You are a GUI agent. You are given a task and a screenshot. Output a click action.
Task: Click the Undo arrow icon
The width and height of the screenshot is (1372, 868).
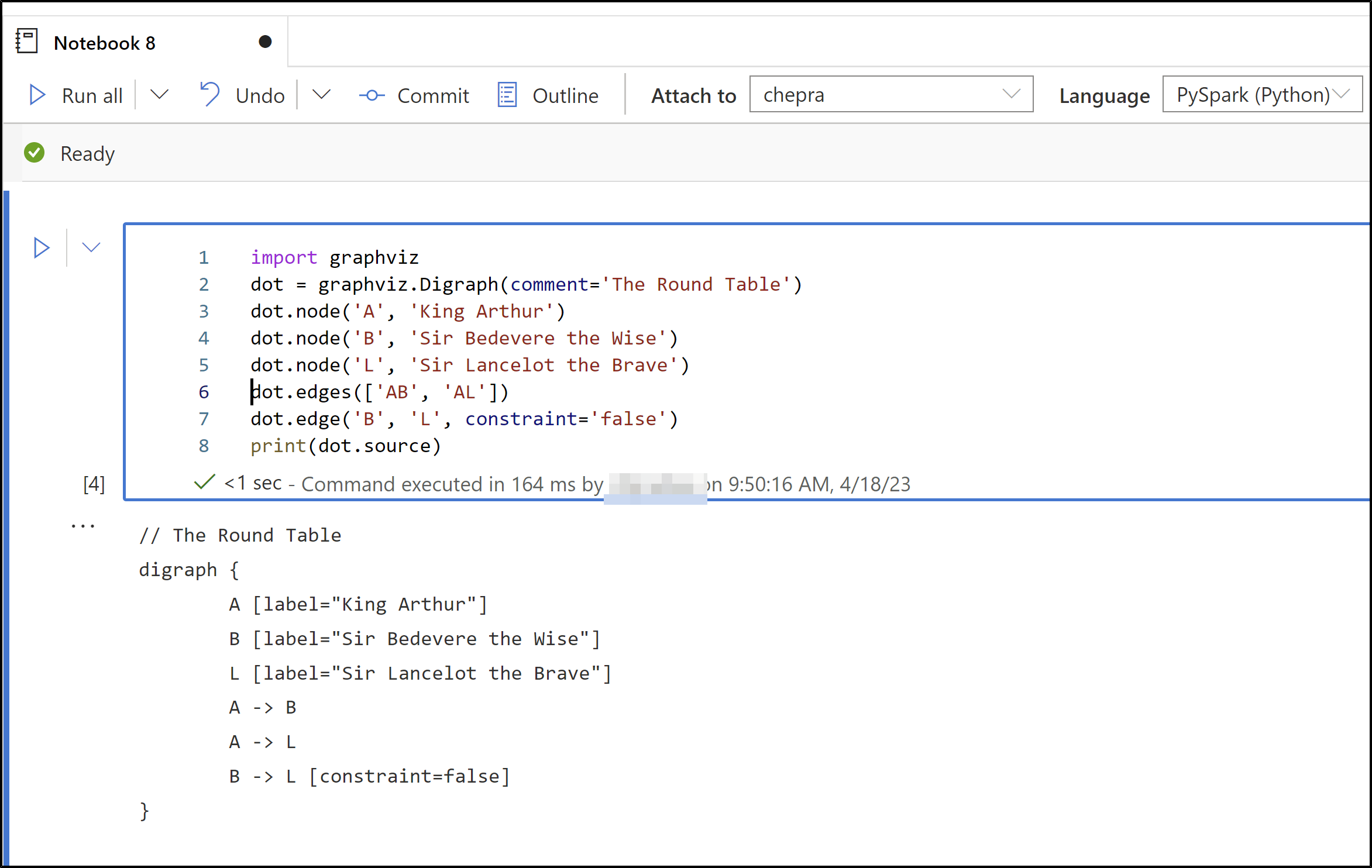[x=209, y=94]
